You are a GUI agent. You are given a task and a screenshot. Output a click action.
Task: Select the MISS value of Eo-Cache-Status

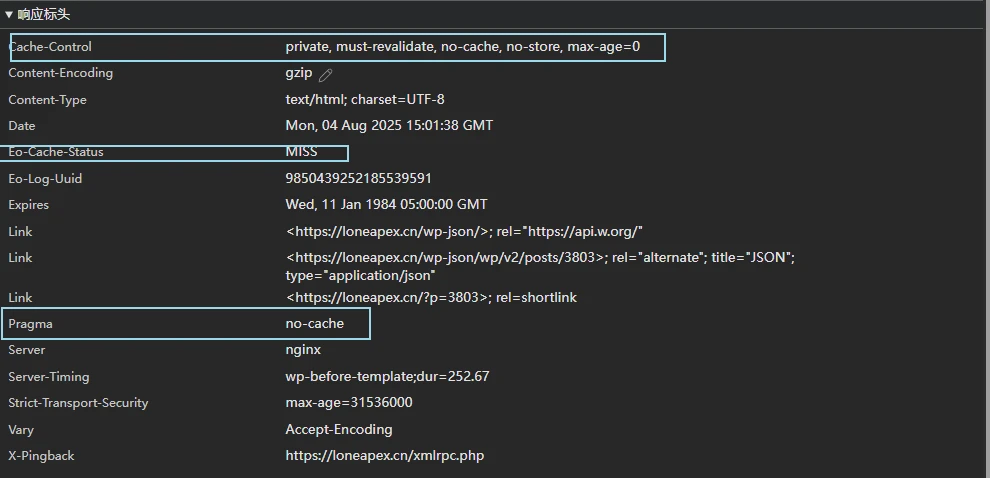(301, 152)
